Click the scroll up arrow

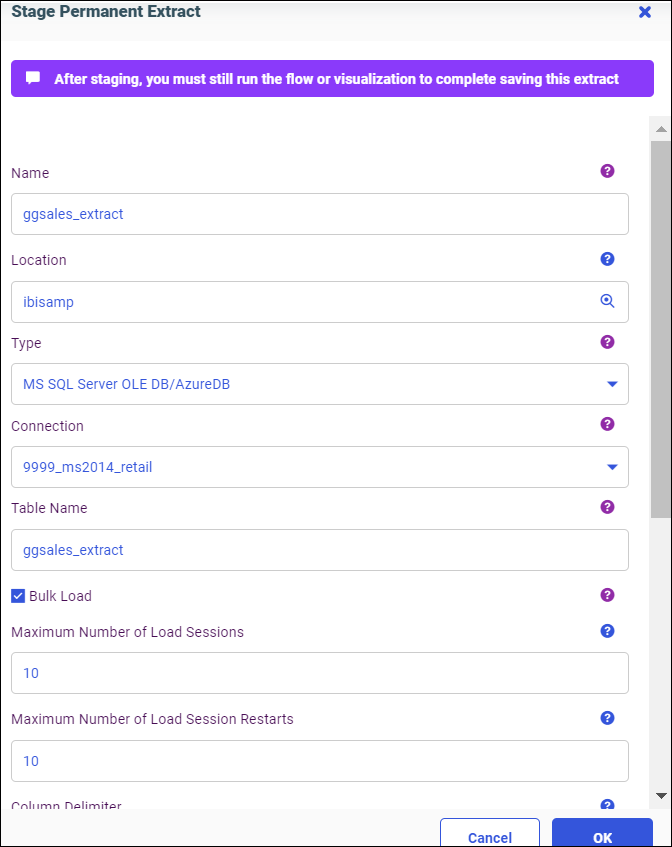pos(660,129)
